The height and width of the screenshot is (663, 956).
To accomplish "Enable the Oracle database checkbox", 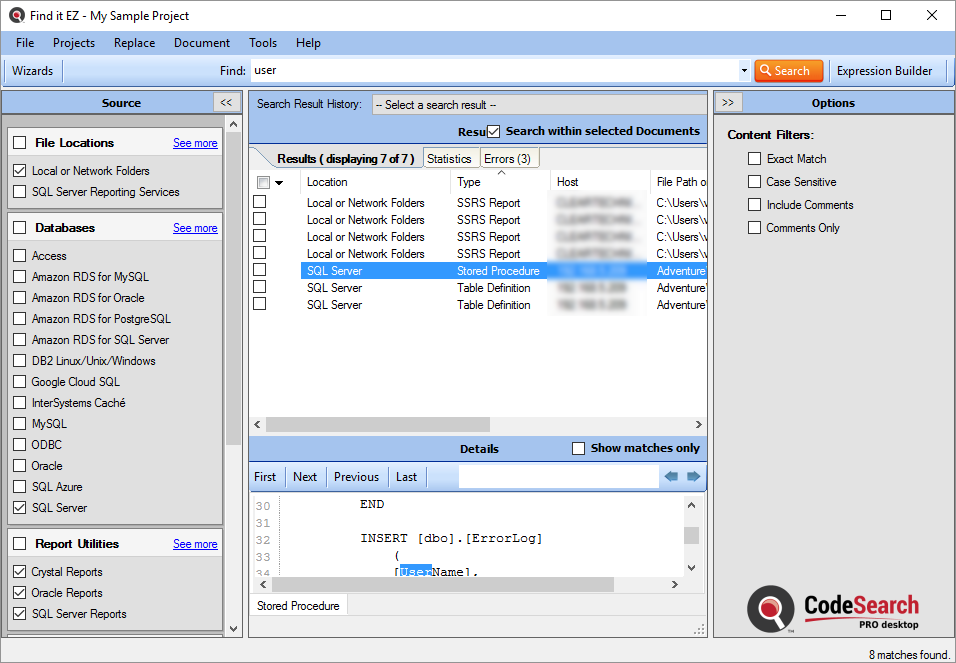I will [20, 465].
